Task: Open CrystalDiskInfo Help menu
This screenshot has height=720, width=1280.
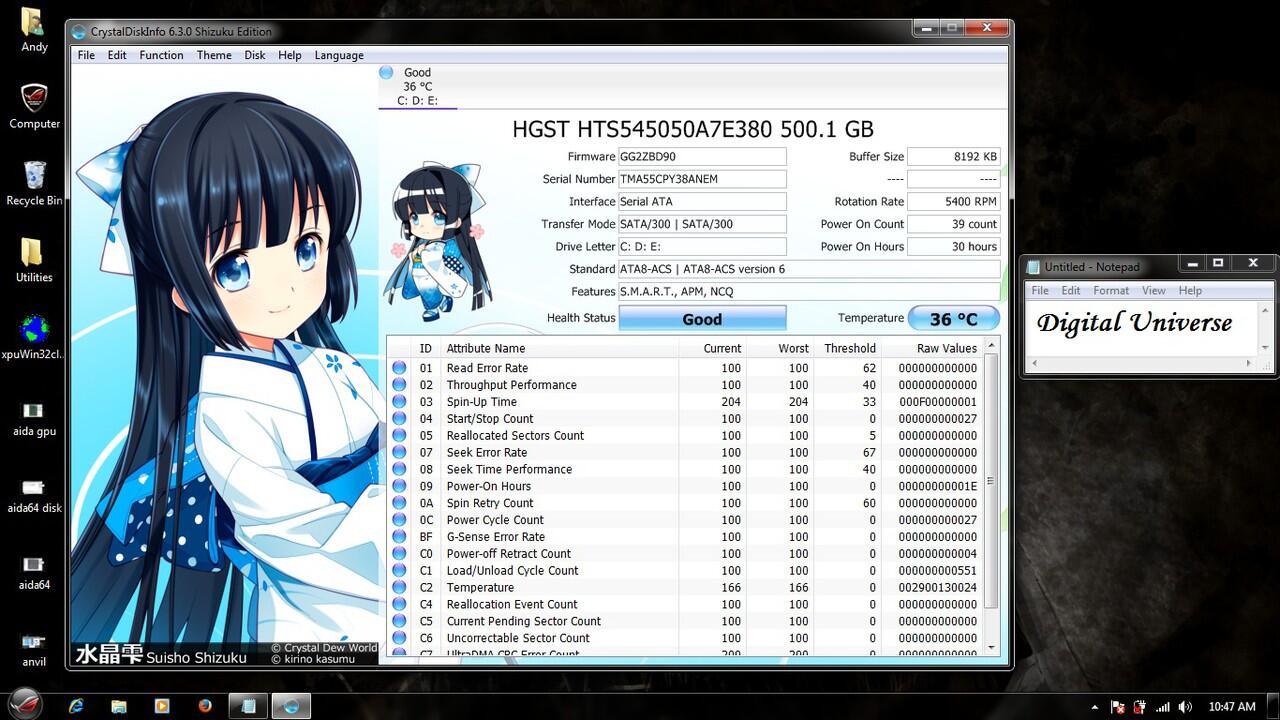Action: (x=290, y=55)
